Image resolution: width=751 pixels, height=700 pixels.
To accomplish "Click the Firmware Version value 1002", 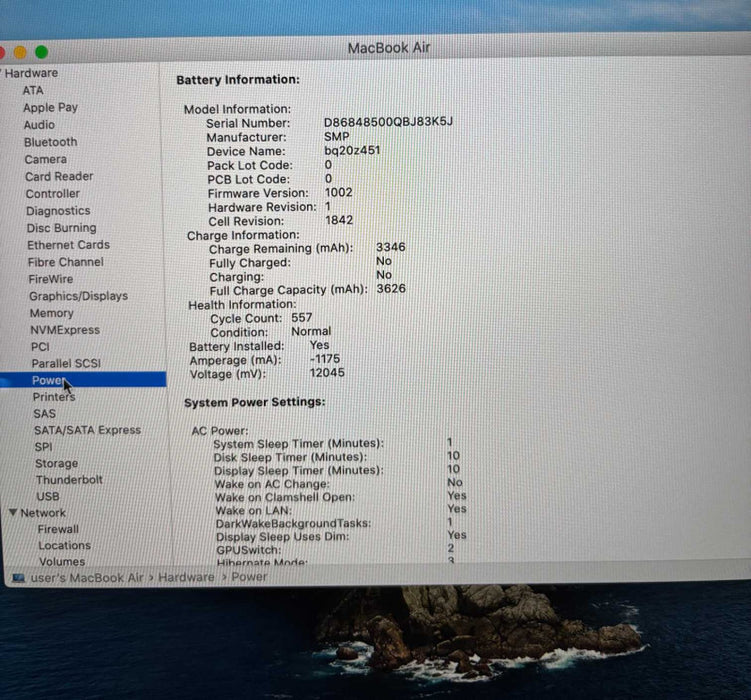I will click(339, 192).
